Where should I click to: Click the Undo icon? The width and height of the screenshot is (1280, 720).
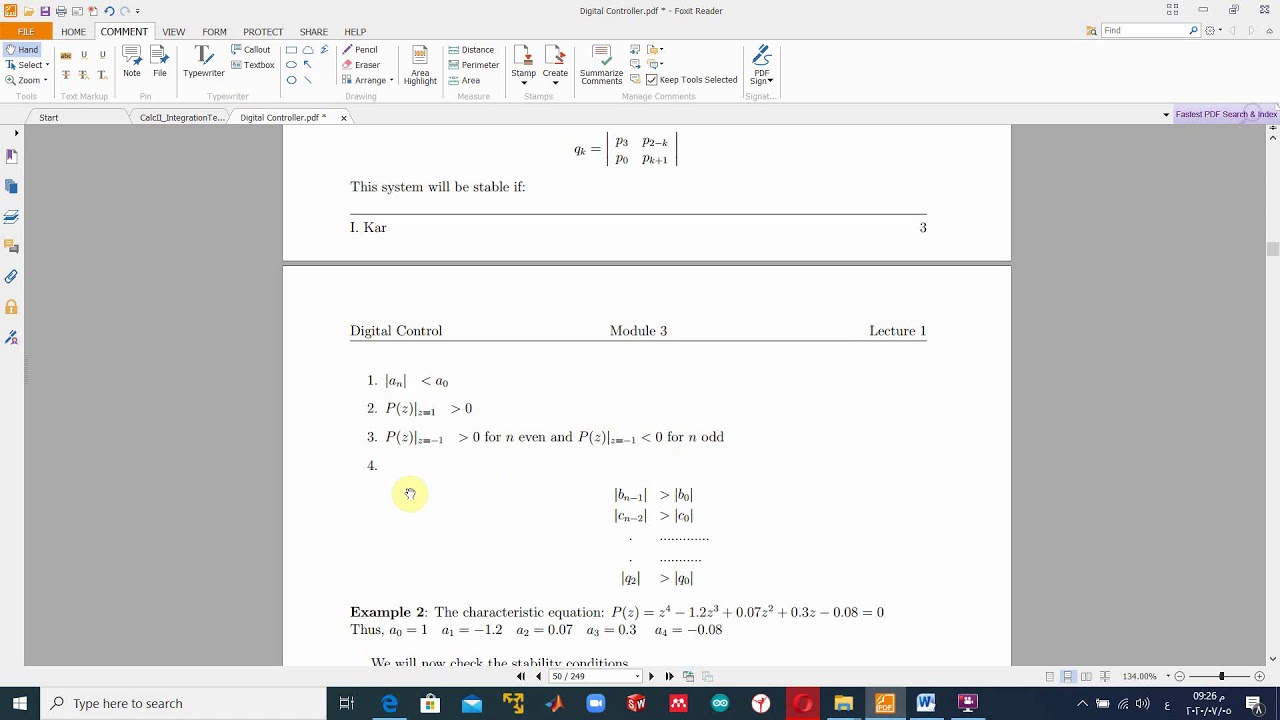[x=109, y=11]
